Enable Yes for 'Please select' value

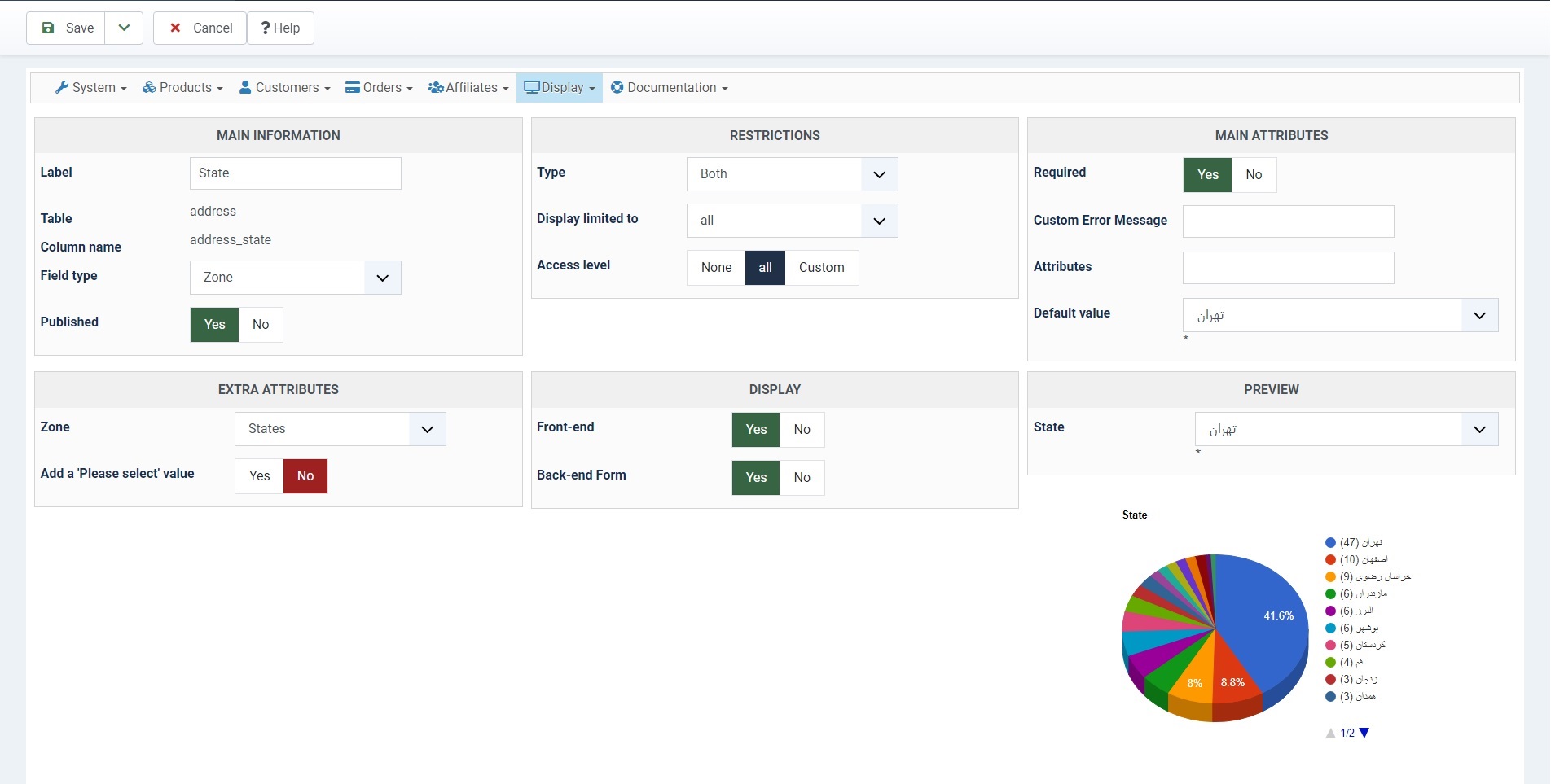tap(260, 476)
